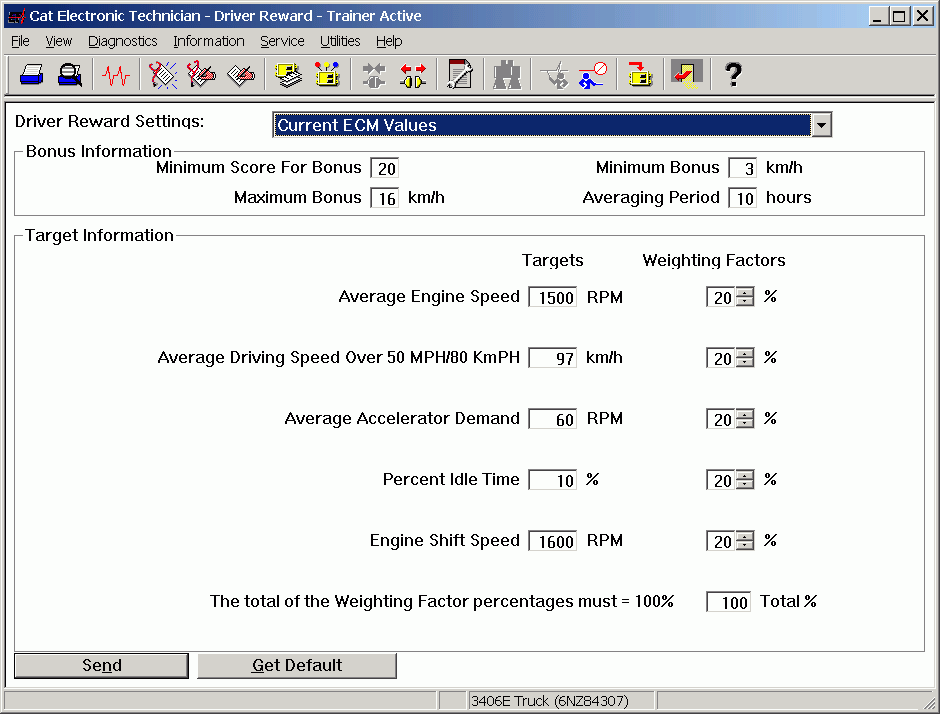Open the red waveform Status tool

[116, 75]
